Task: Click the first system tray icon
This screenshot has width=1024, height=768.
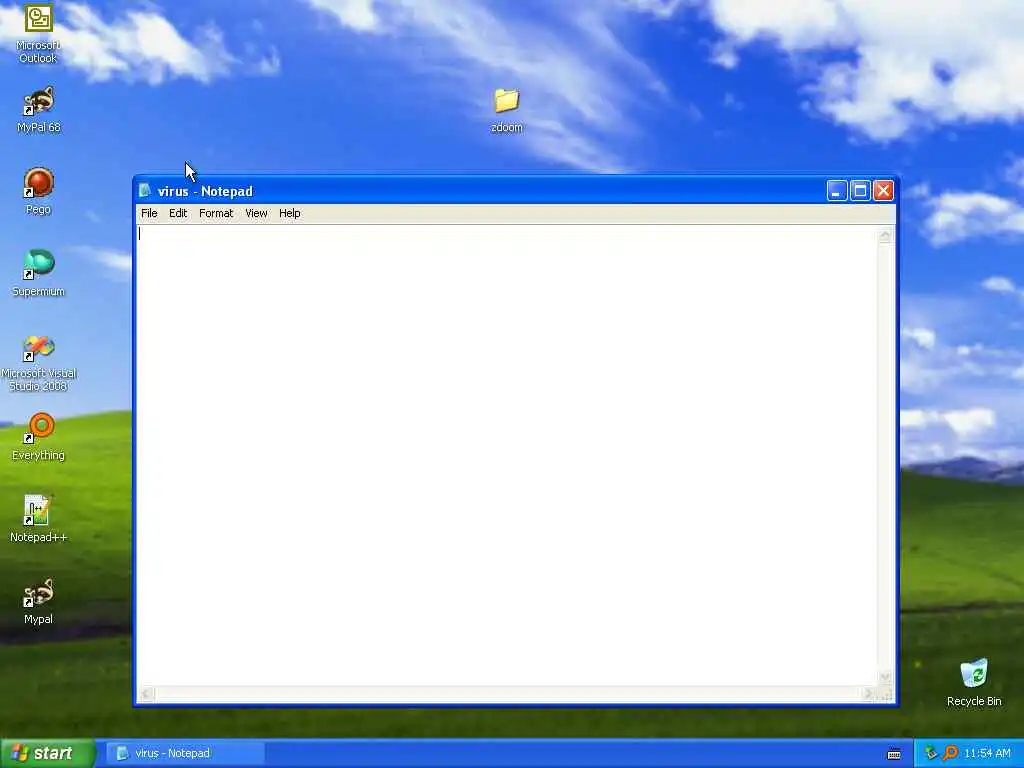Action: pos(931,753)
